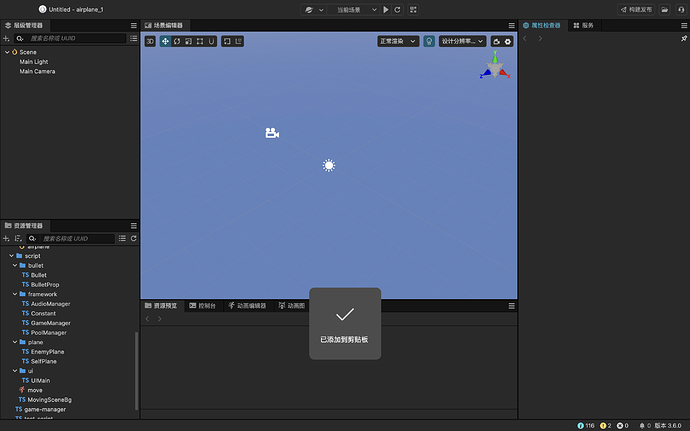This screenshot has width=690, height=431.
Task: Open the bottom panel hamburger menu
Action: [511, 306]
